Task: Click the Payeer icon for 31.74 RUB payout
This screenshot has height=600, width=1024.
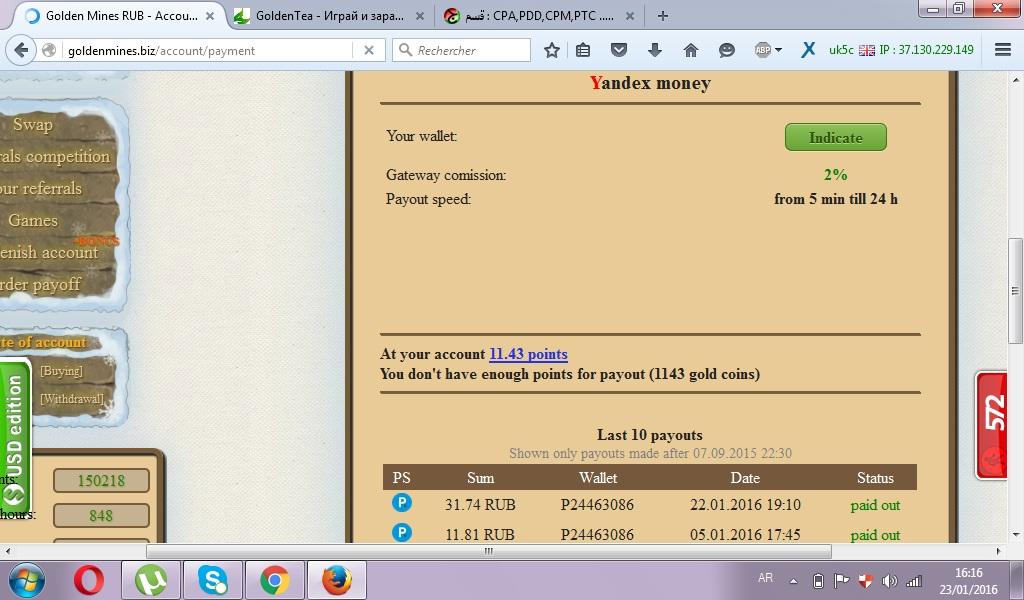Action: (402, 503)
